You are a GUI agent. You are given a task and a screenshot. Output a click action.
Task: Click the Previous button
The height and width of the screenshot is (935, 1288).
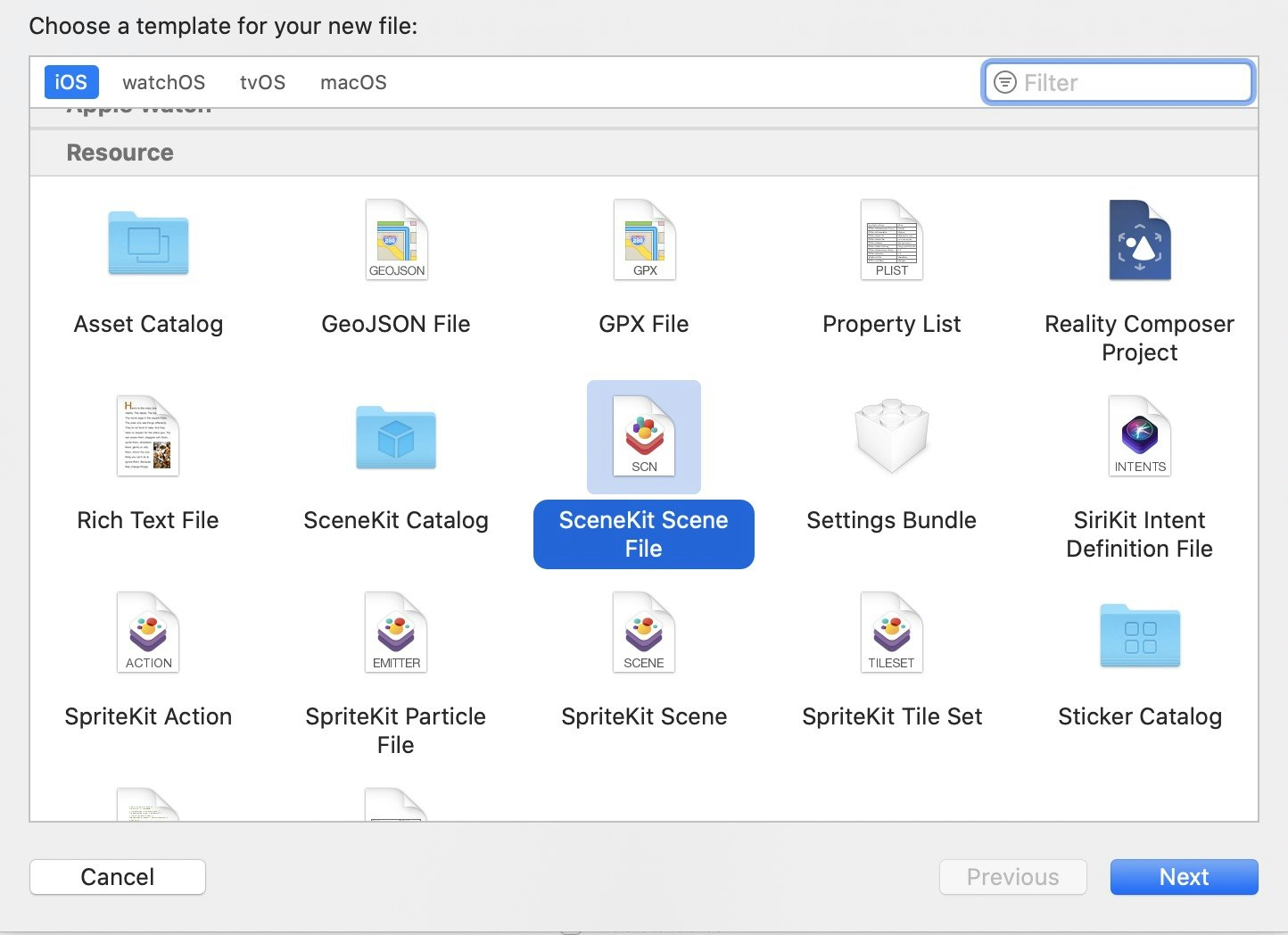tap(1013, 877)
